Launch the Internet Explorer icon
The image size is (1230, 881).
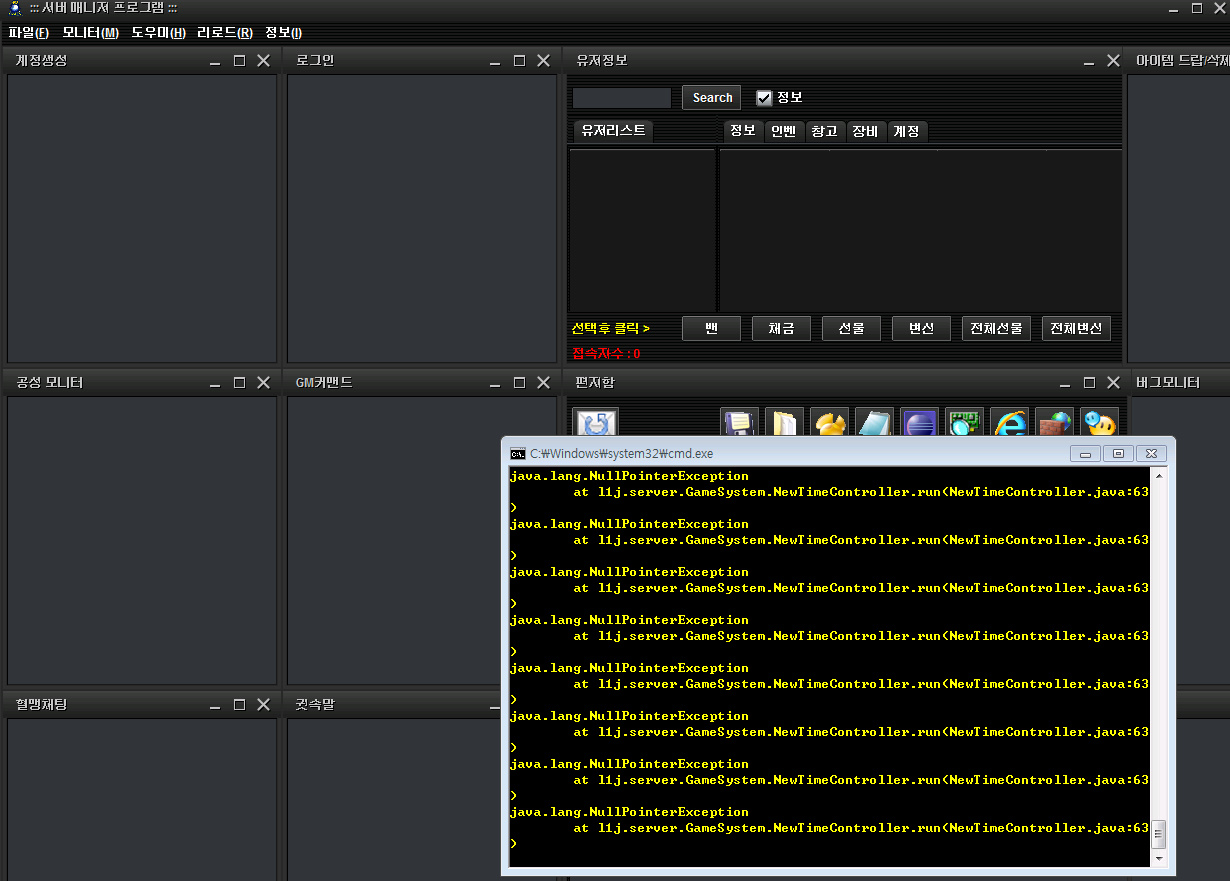1009,423
